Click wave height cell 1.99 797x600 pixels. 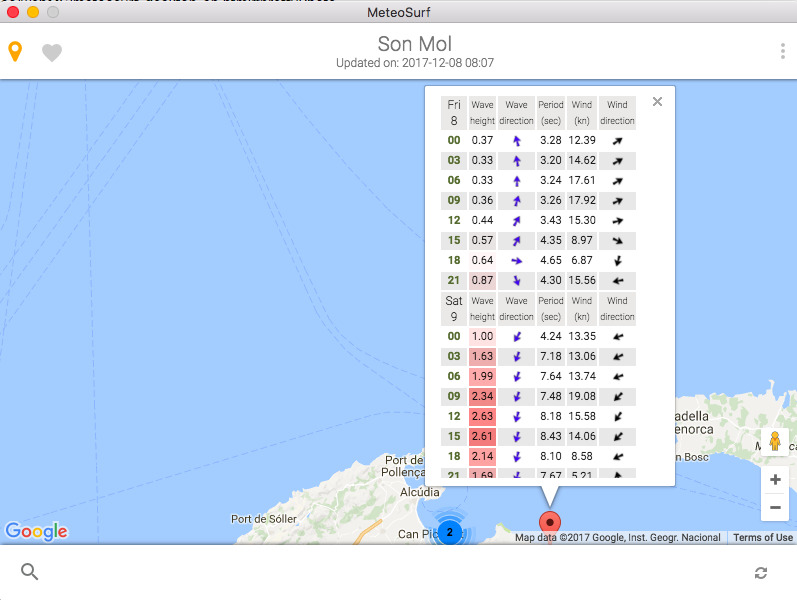(482, 376)
